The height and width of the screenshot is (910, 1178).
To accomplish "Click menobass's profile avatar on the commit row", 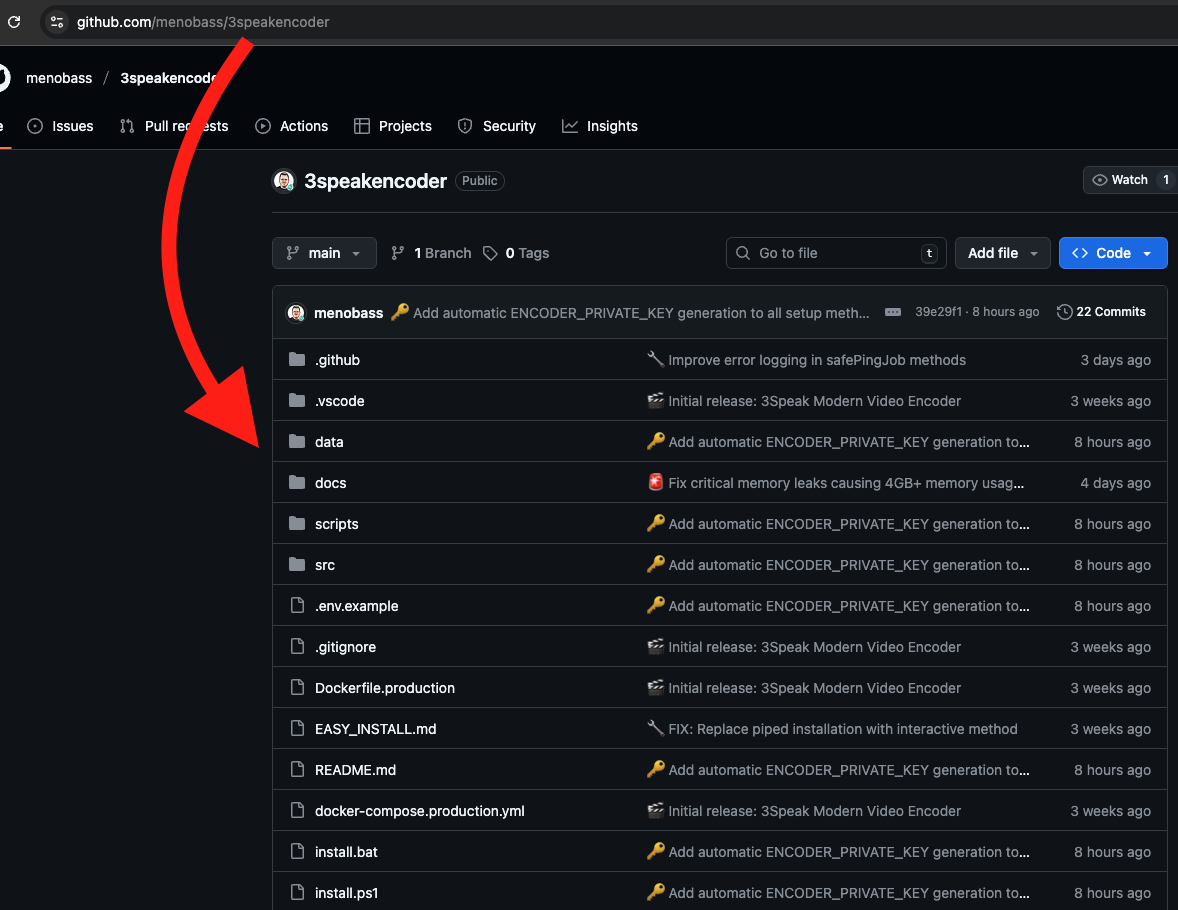I will tap(296, 312).
